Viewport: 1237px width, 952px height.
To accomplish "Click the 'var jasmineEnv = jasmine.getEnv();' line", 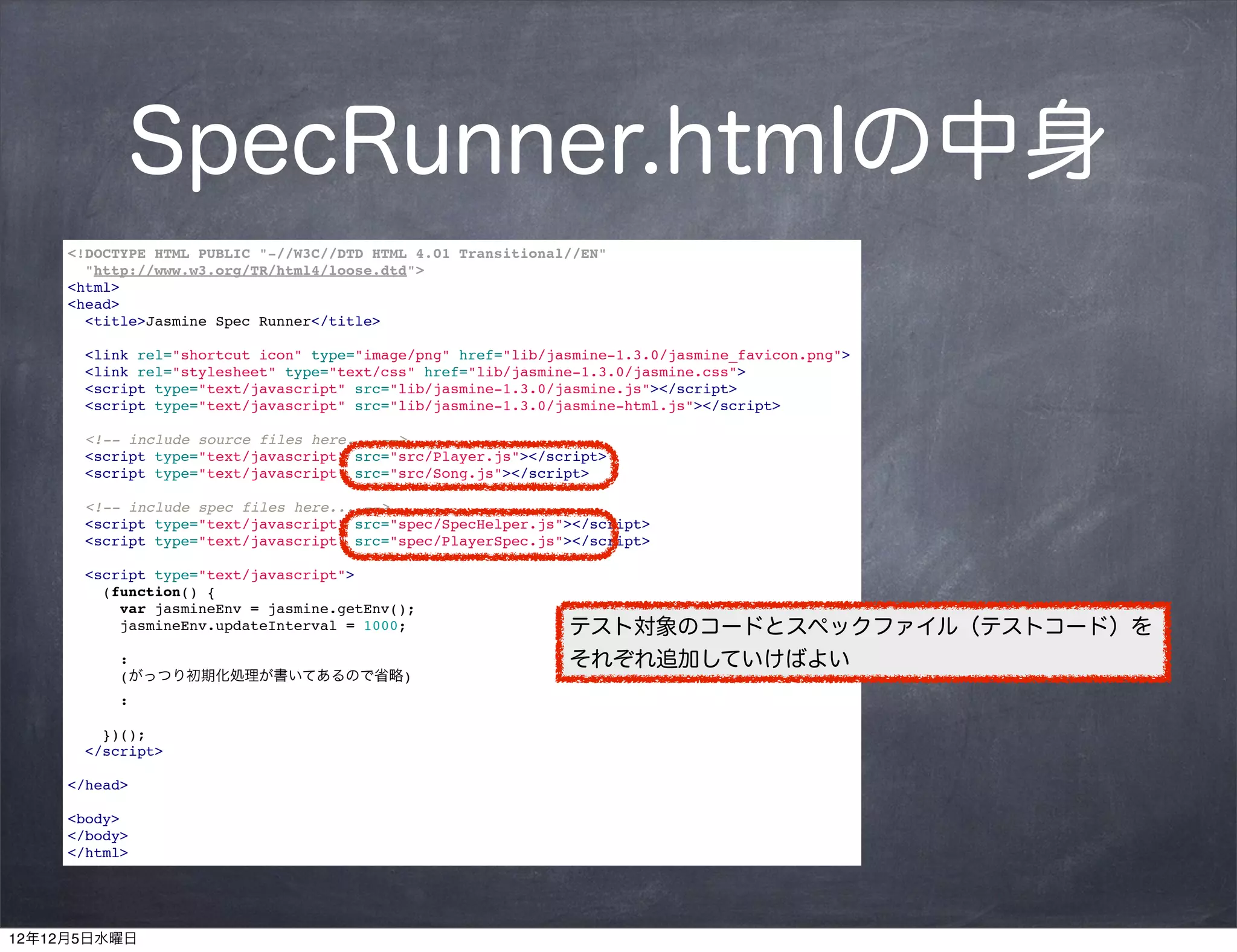I will click(268, 609).
